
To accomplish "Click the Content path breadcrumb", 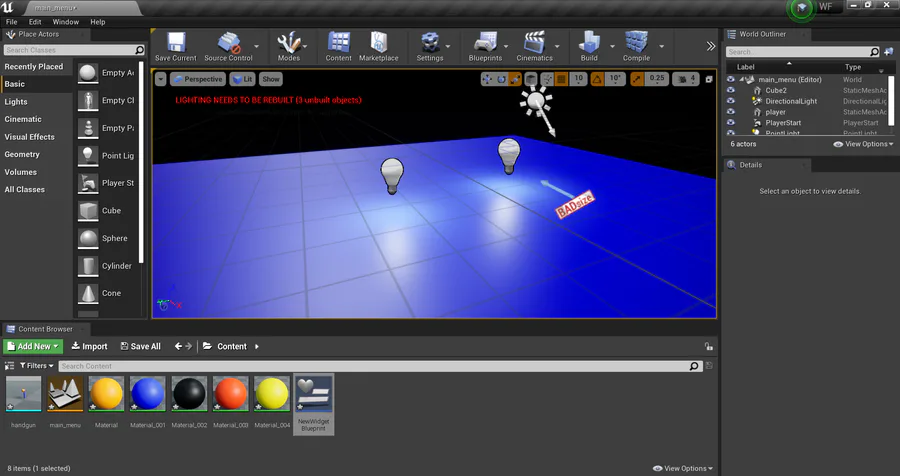I will [x=231, y=346].
